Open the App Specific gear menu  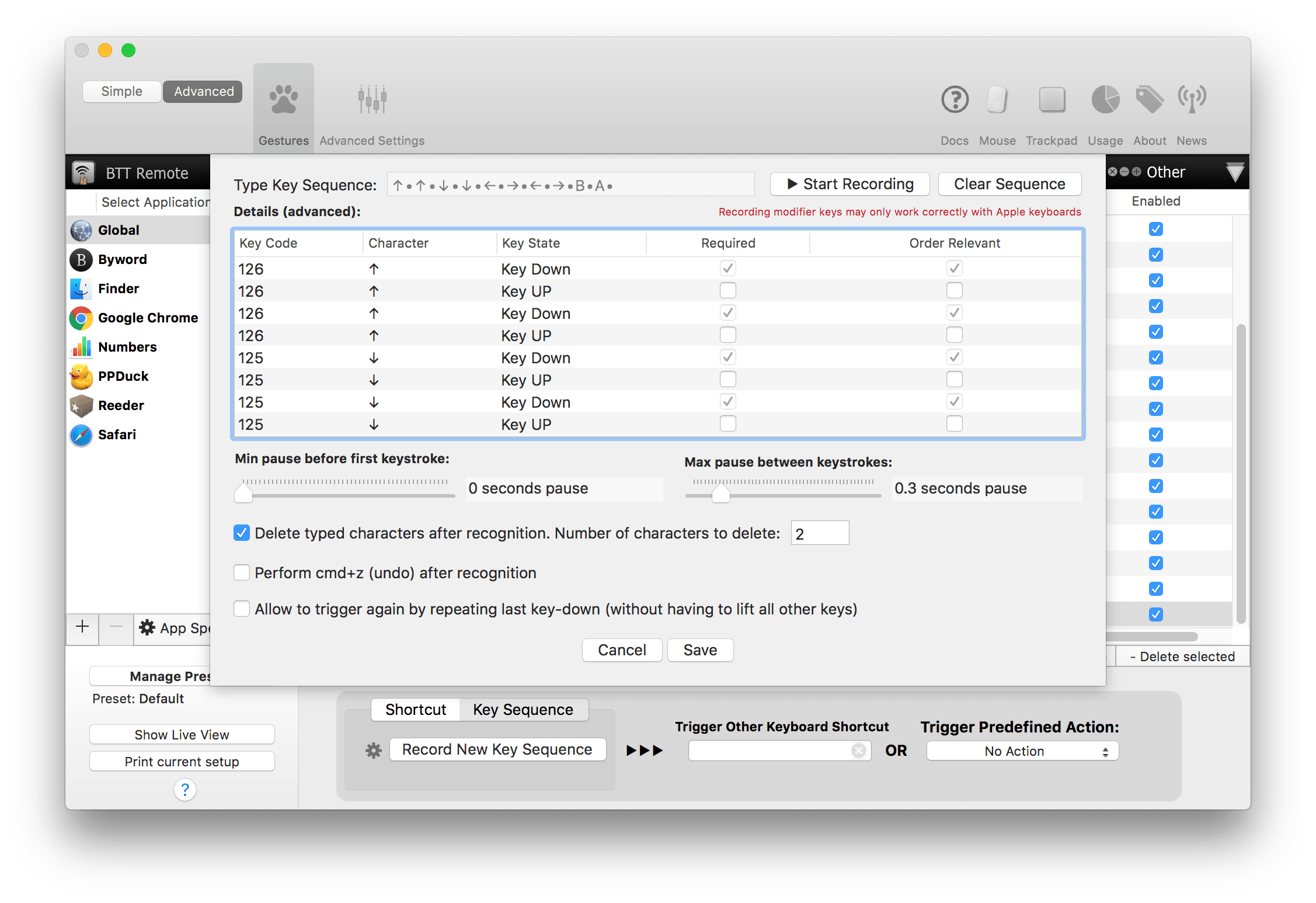(x=147, y=628)
